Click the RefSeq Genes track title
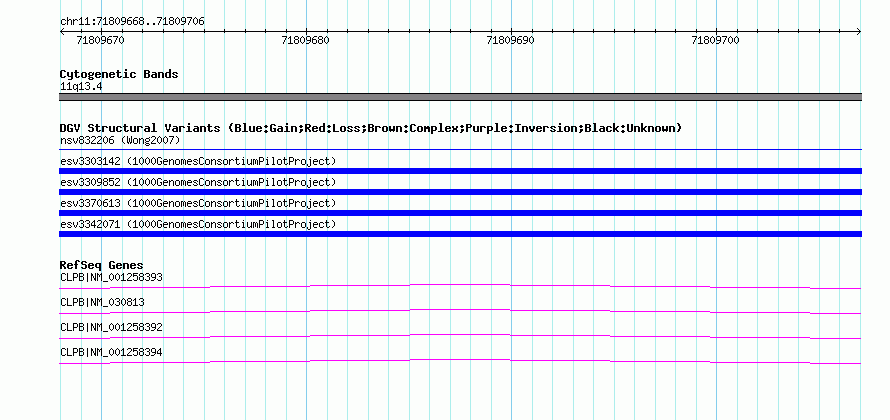Image resolution: width=890 pixels, height=420 pixels. click(102, 265)
